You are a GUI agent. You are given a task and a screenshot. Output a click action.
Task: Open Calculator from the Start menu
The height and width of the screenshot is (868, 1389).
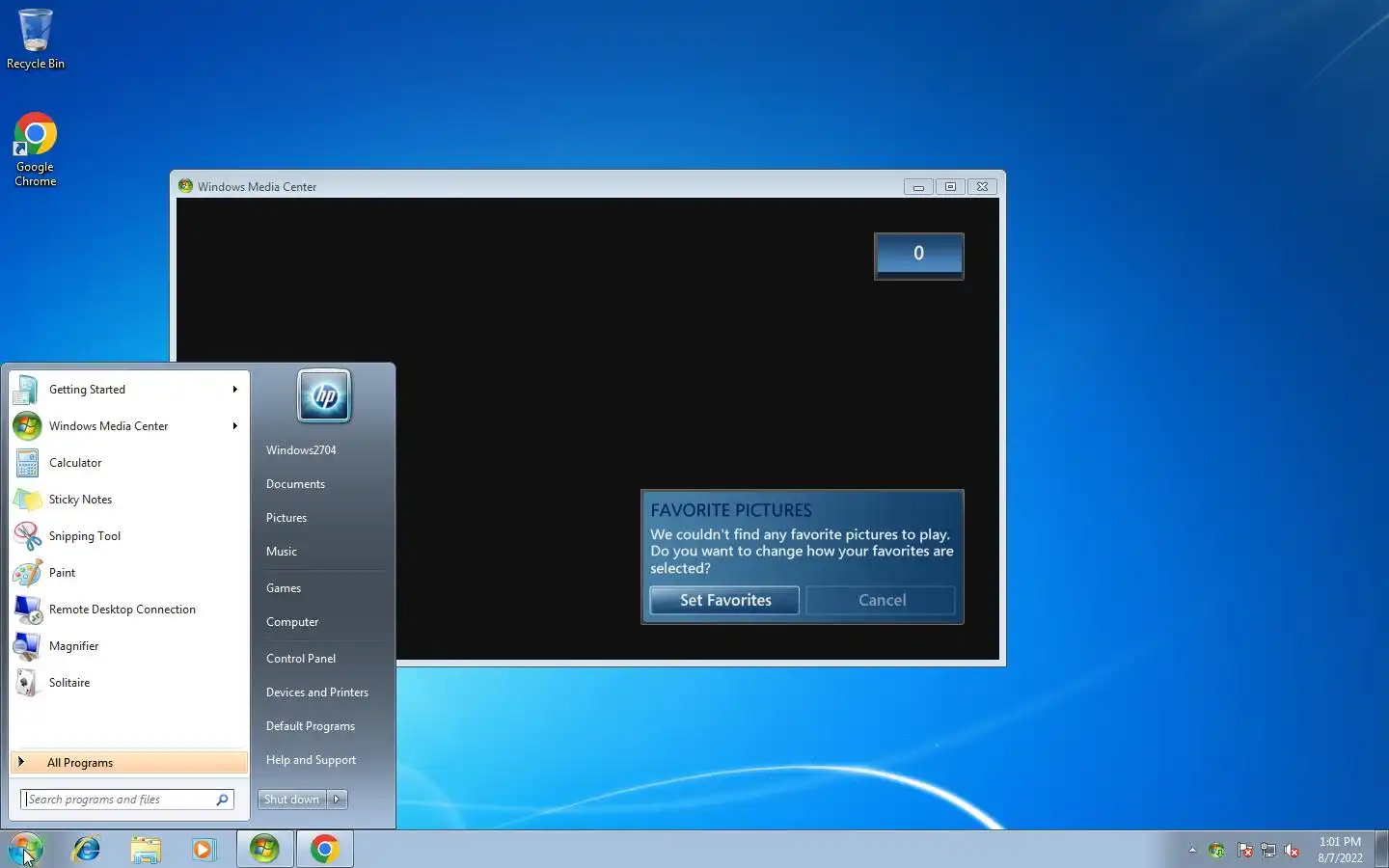click(127, 463)
